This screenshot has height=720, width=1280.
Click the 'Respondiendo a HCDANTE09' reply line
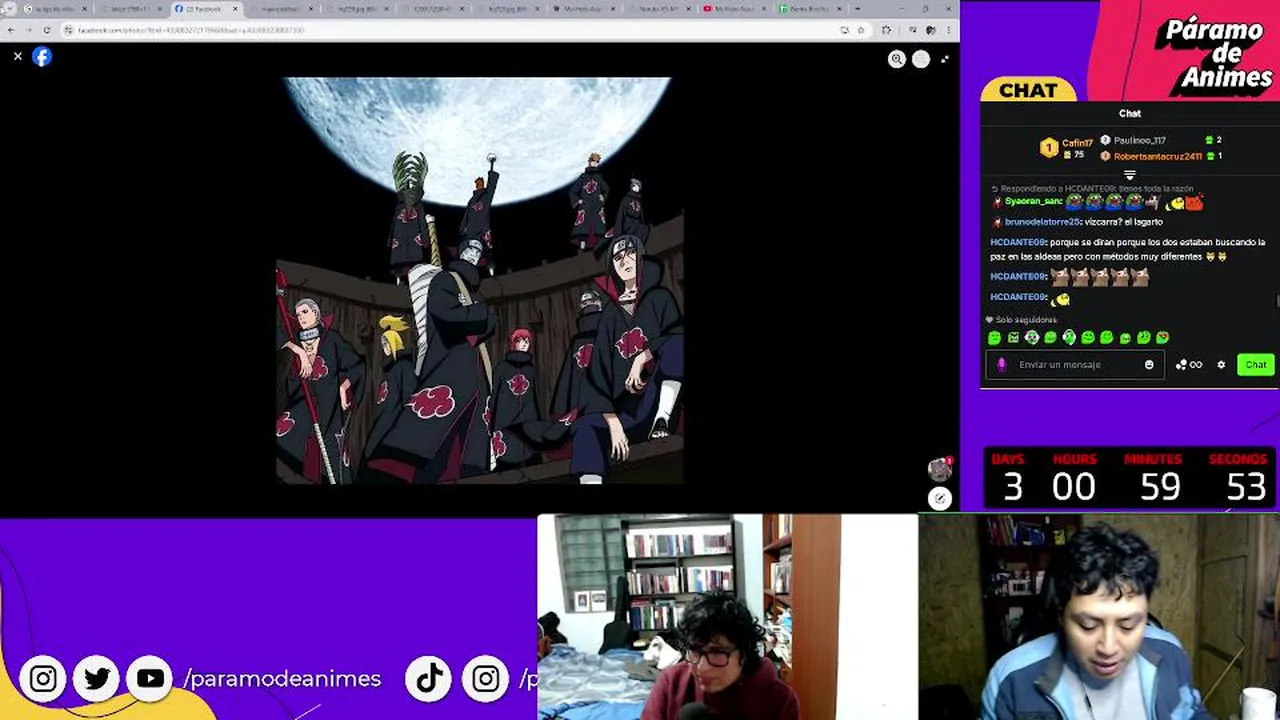(x=1092, y=188)
